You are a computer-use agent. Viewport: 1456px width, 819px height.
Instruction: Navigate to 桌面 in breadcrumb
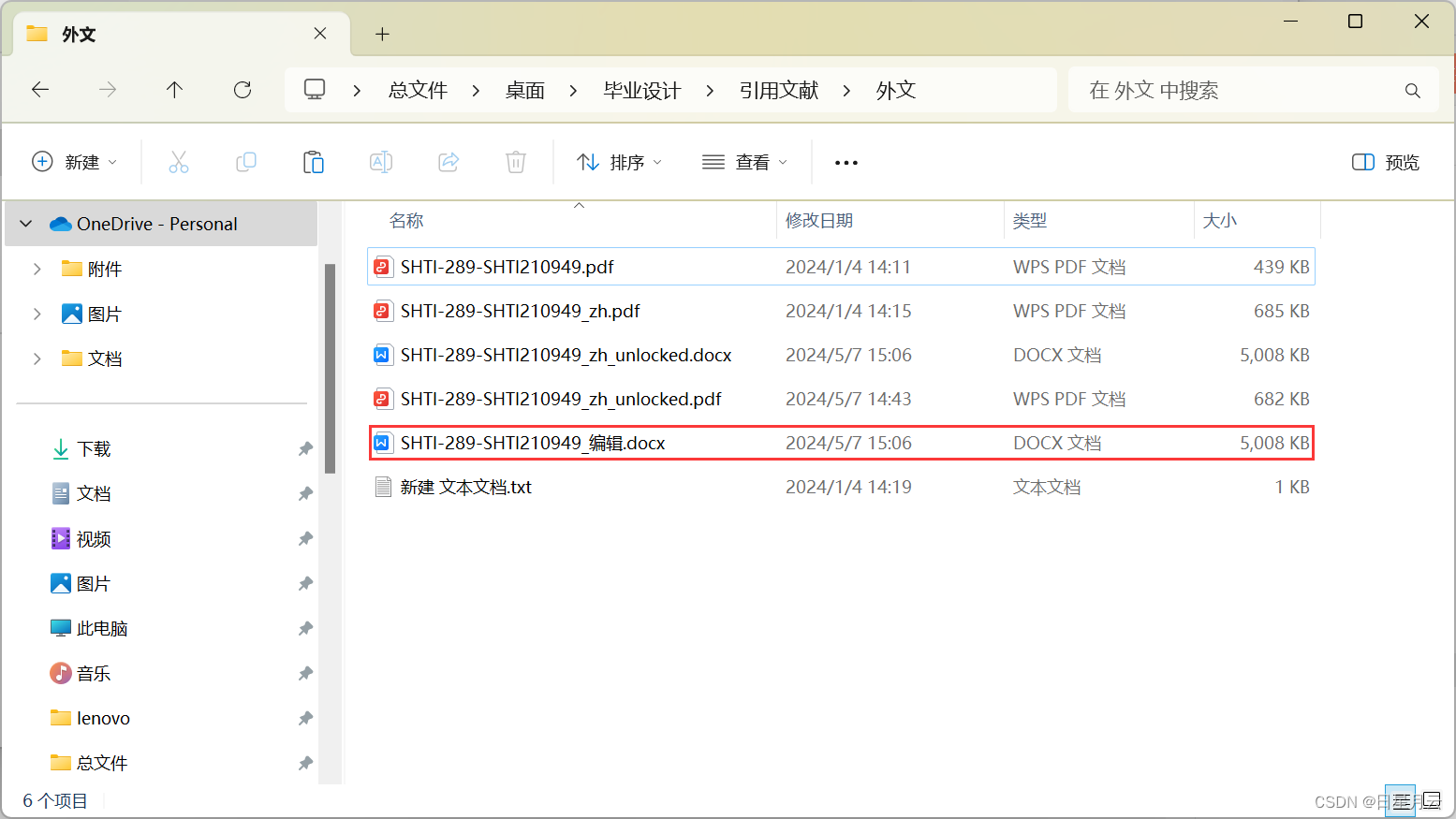(525, 90)
